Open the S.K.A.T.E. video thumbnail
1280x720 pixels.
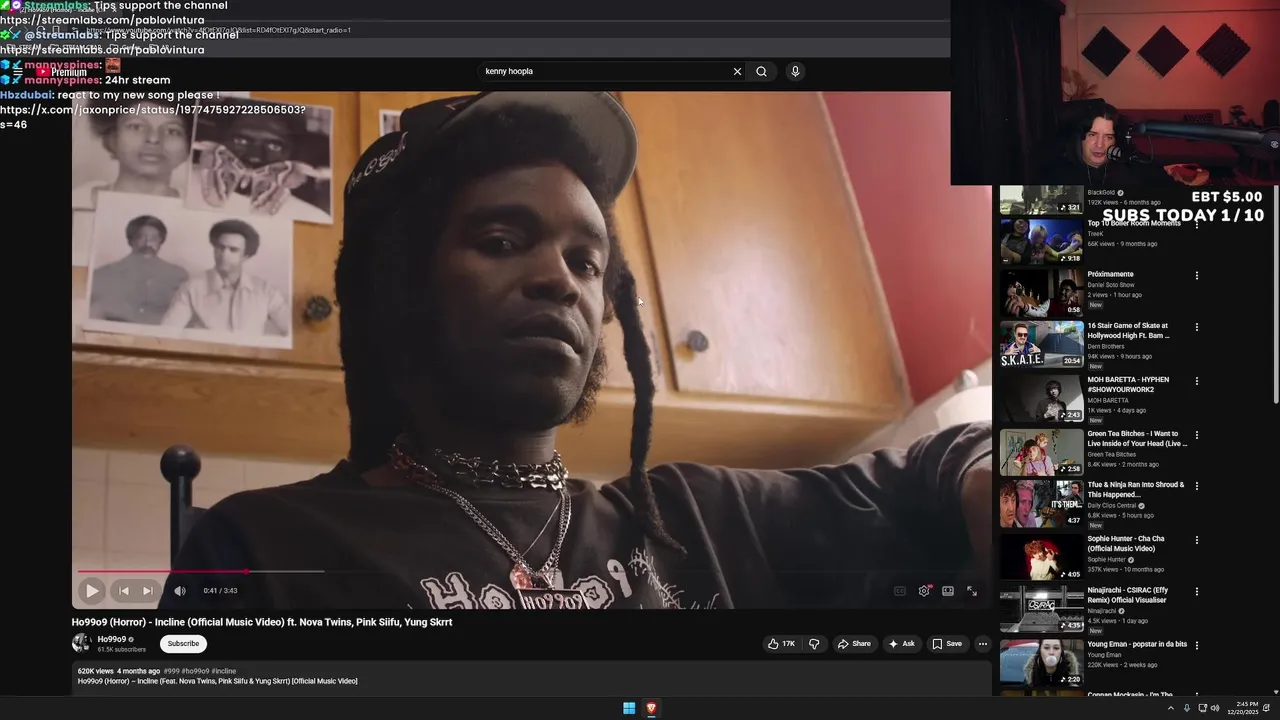click(x=1041, y=344)
